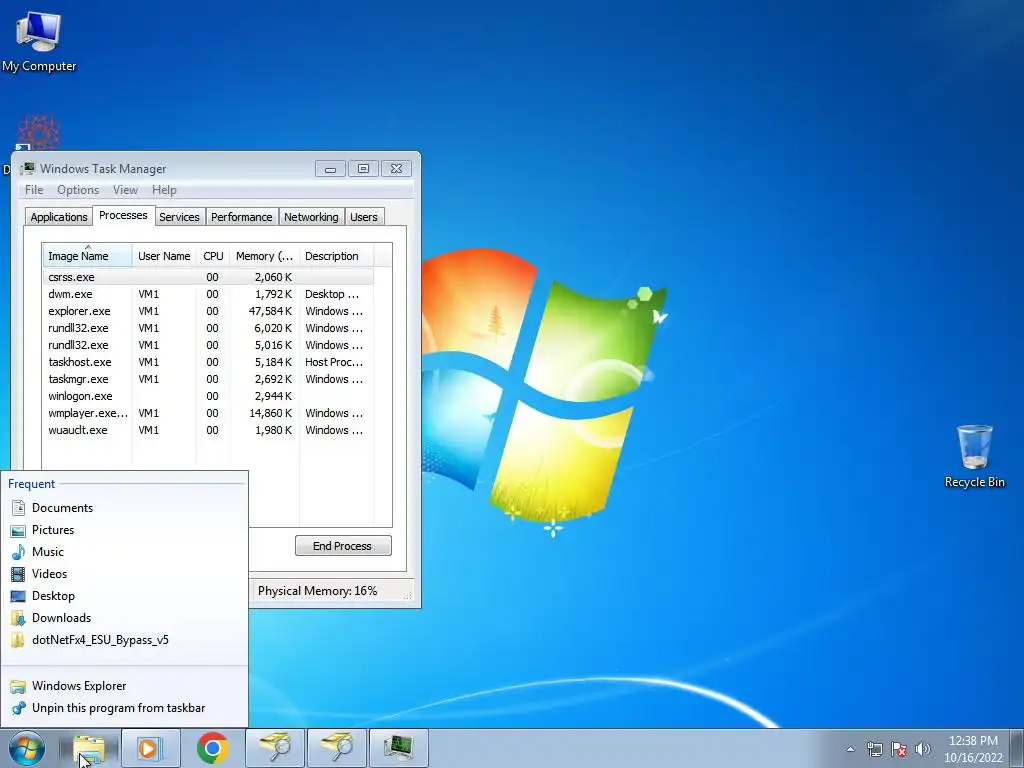Launch Windows Media Player from taskbar
This screenshot has width=1024, height=768.
tap(150, 748)
